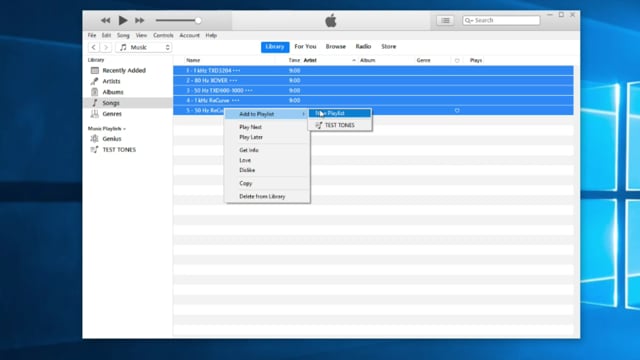The height and width of the screenshot is (360, 640).
Task: Select Artists in the sidebar
Action: click(111, 81)
